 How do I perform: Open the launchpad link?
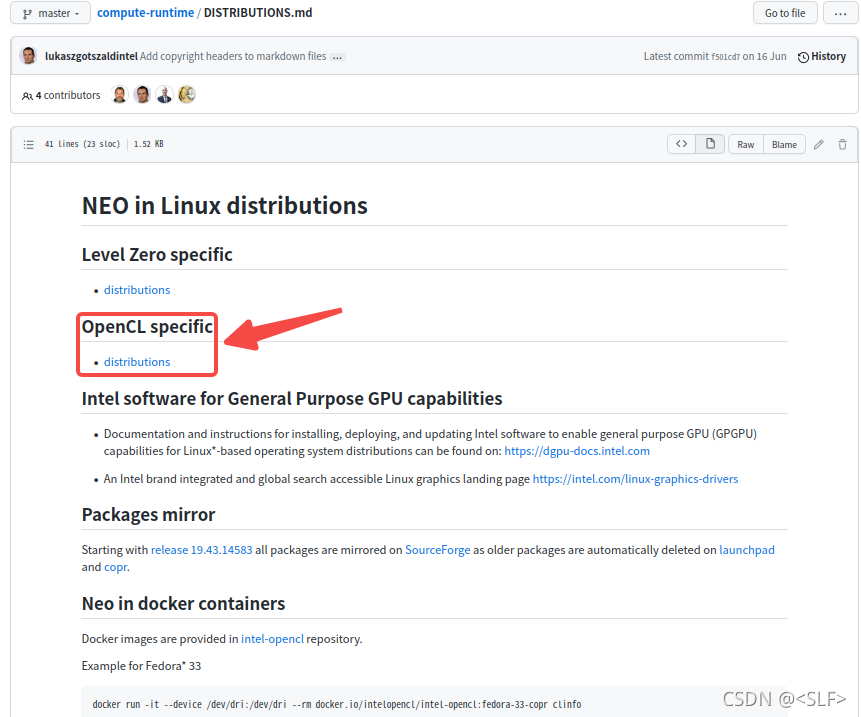coord(747,550)
